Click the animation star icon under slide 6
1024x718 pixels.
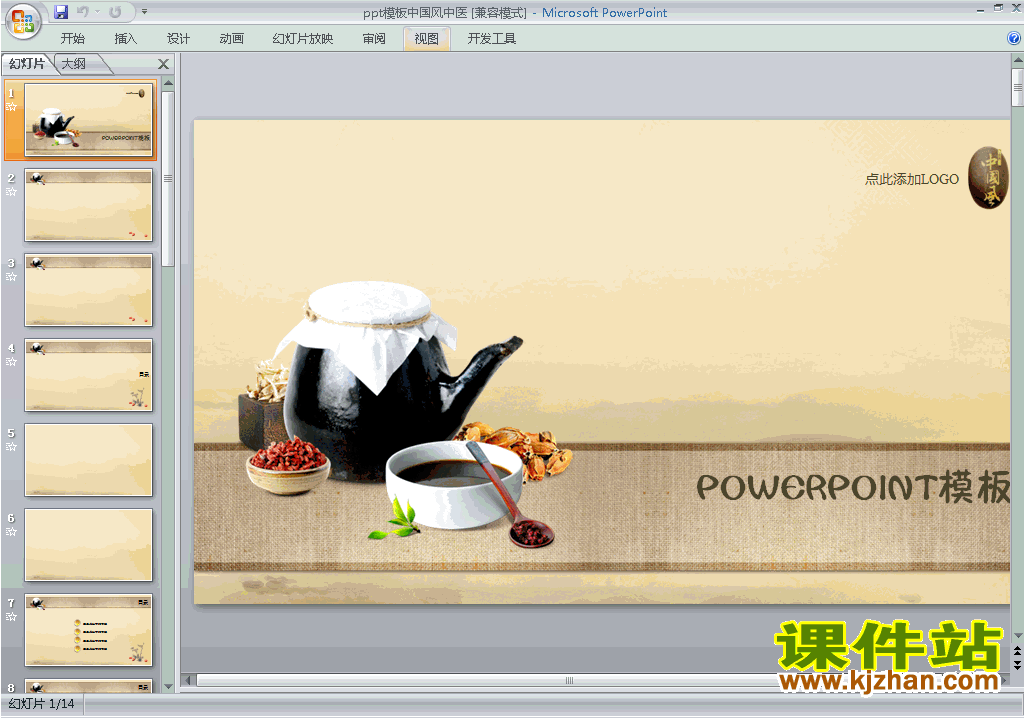(x=11, y=531)
